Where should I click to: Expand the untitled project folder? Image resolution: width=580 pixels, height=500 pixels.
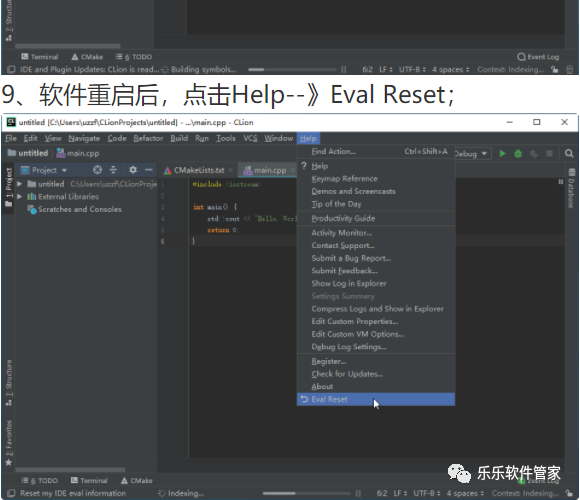point(20,184)
